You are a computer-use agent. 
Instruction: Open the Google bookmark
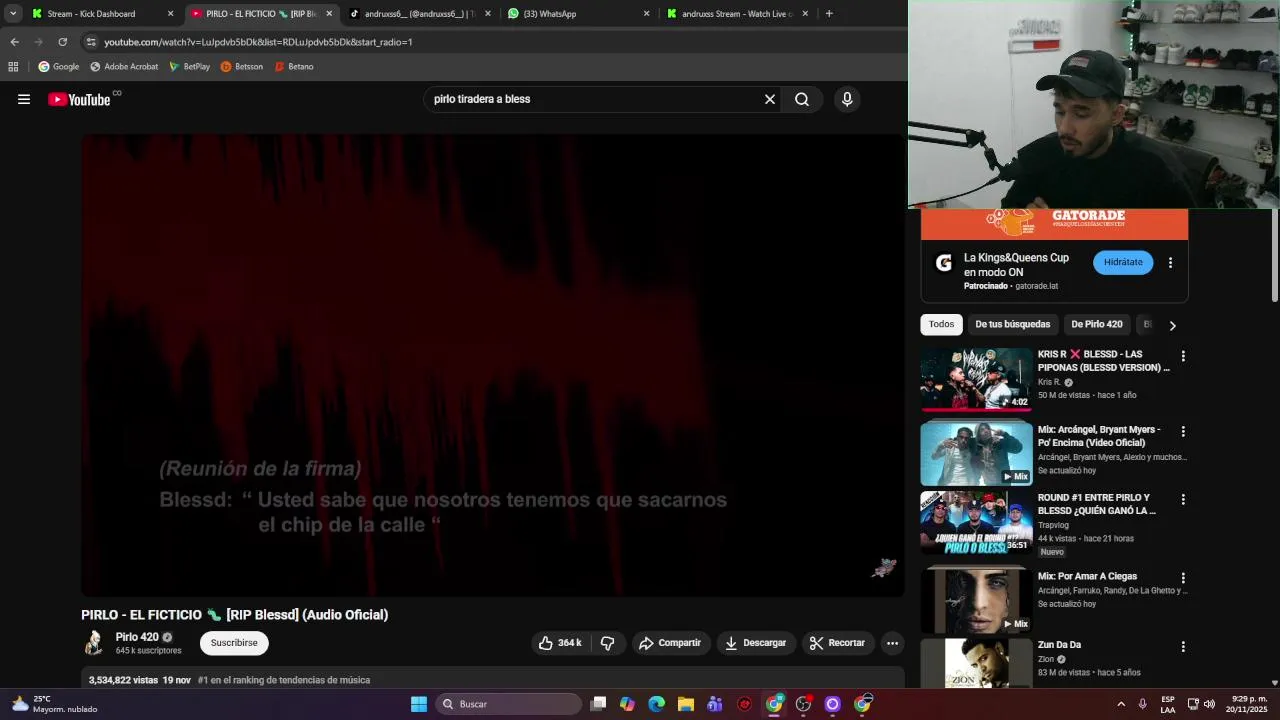pos(59,67)
